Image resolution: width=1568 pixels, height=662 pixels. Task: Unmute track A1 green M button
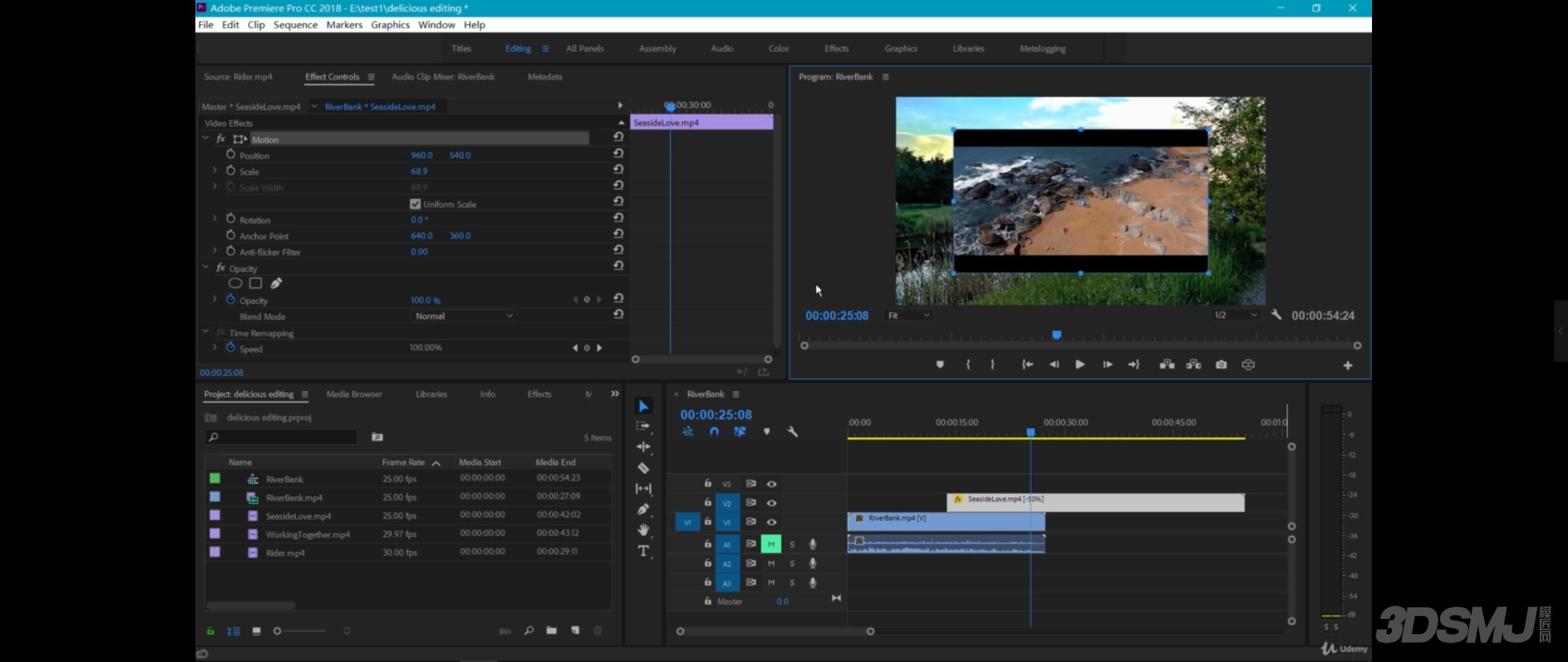pyautogui.click(x=771, y=544)
